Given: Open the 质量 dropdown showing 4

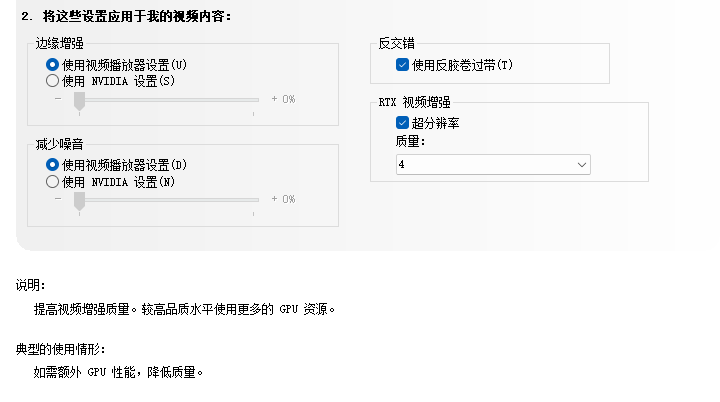Looking at the screenshot, I should tap(492, 164).
